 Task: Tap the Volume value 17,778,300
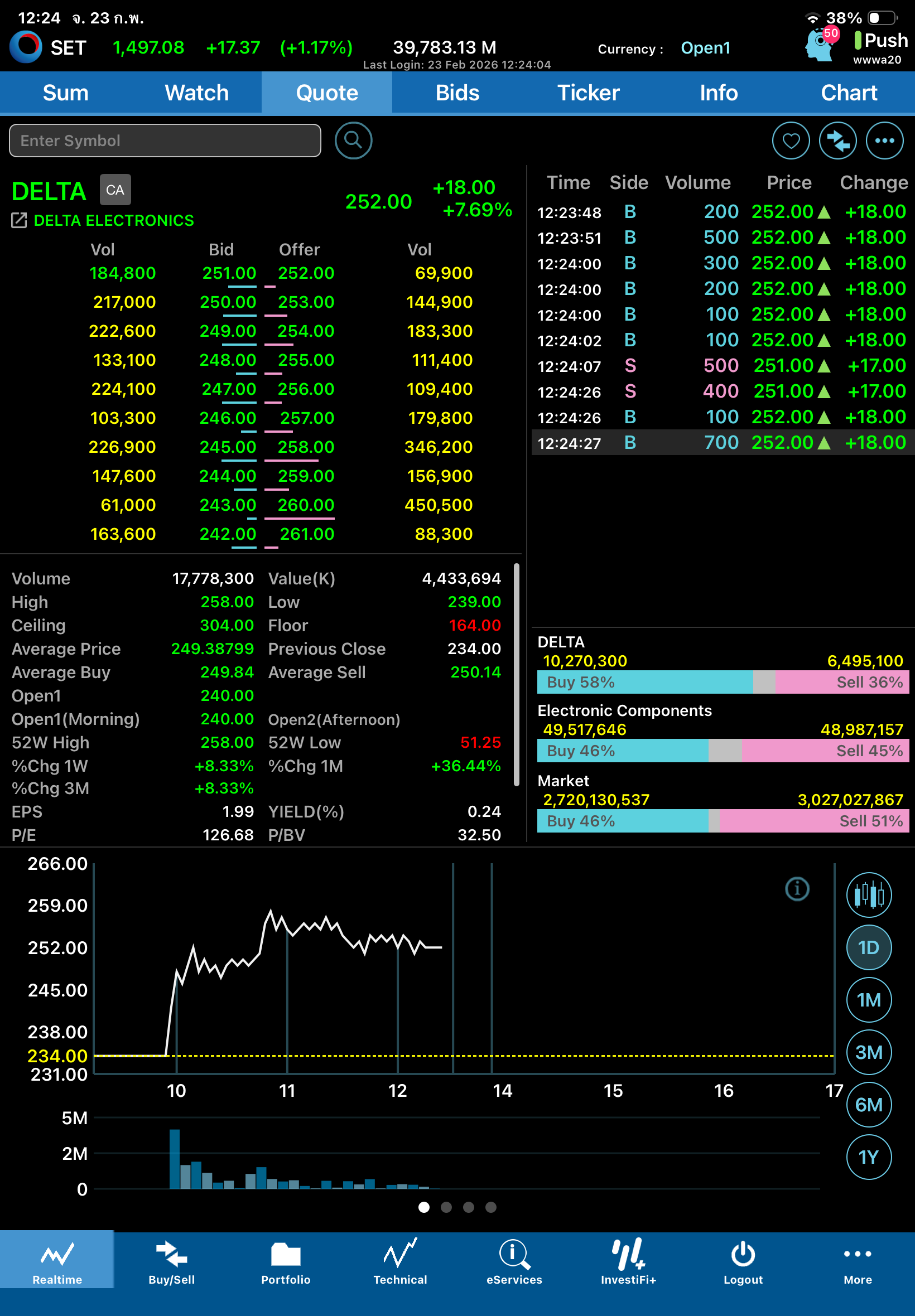click(213, 579)
